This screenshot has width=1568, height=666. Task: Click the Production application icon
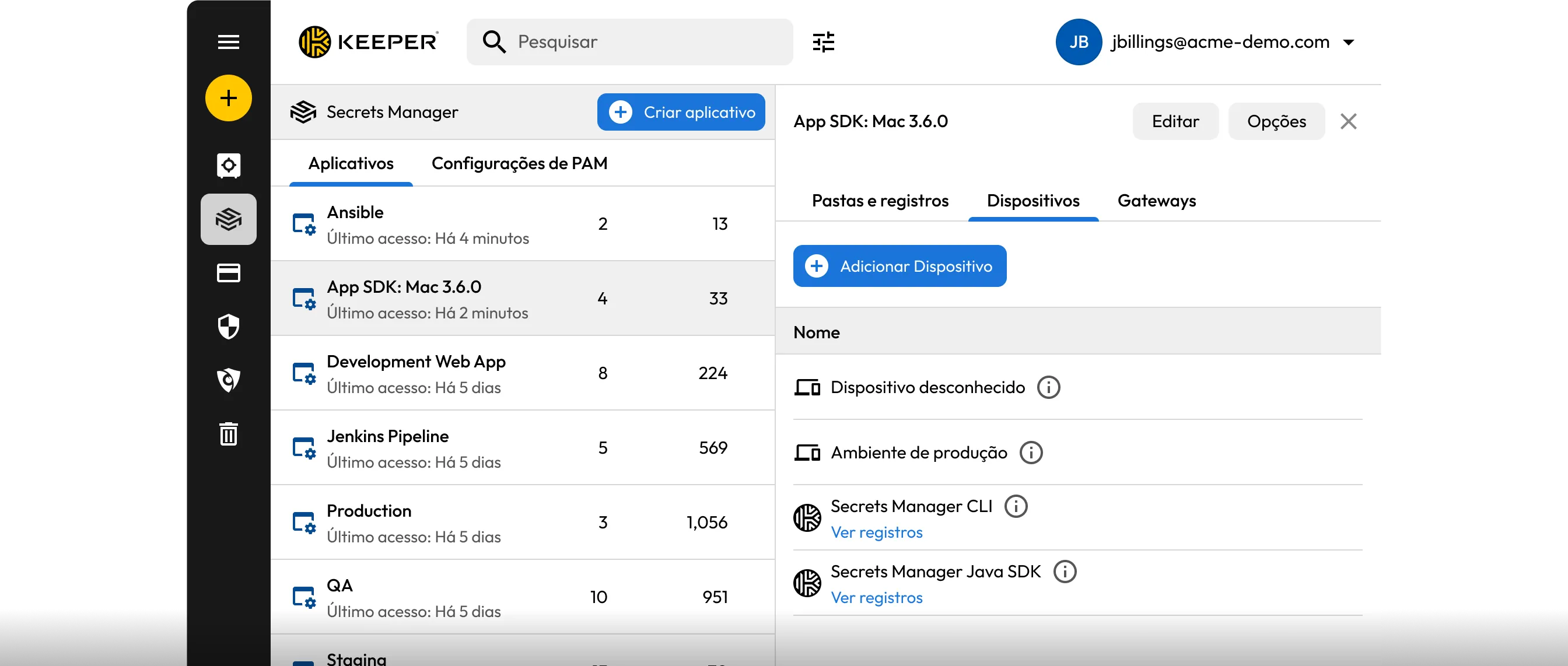[x=304, y=523]
